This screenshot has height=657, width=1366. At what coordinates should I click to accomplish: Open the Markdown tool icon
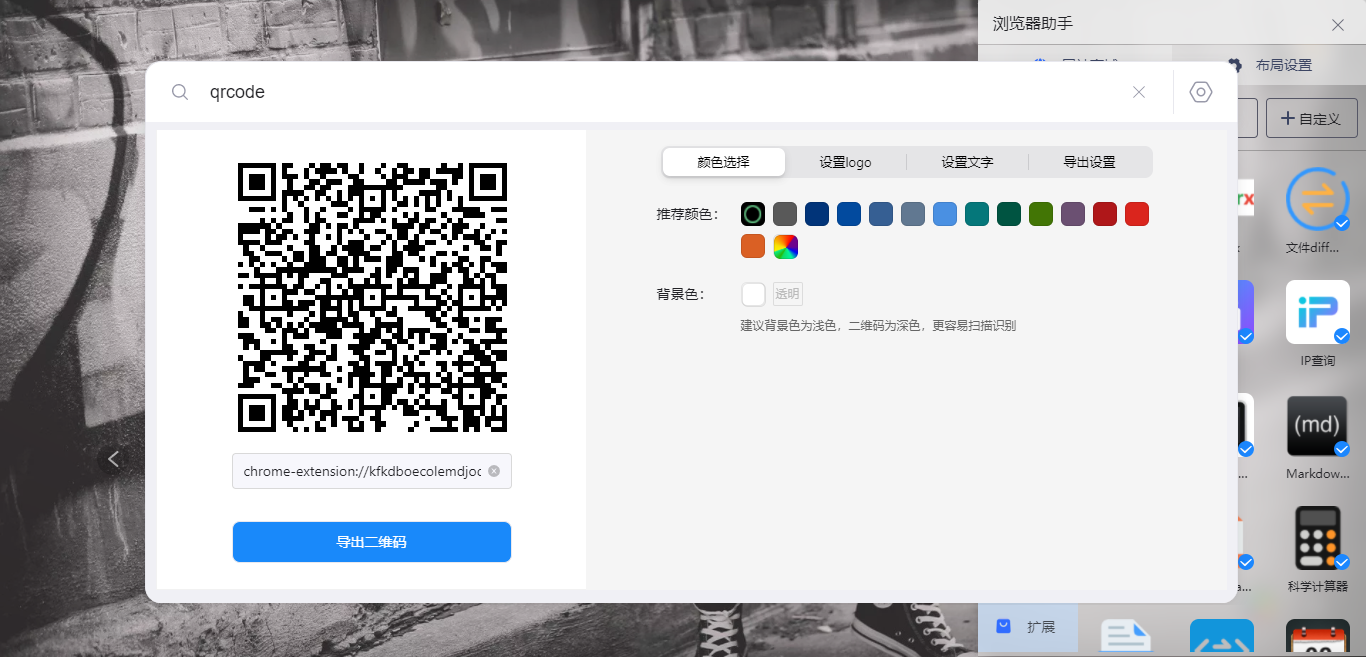pyautogui.click(x=1317, y=424)
